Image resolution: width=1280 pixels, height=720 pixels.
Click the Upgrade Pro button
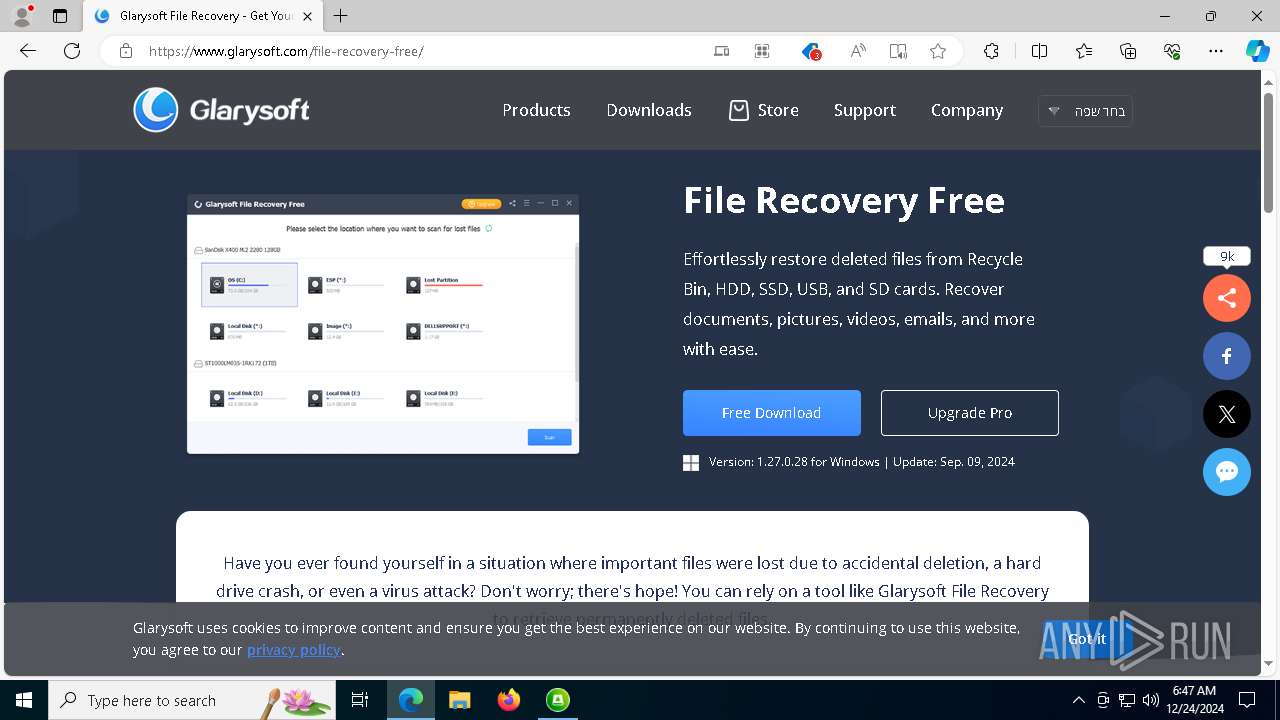point(970,413)
